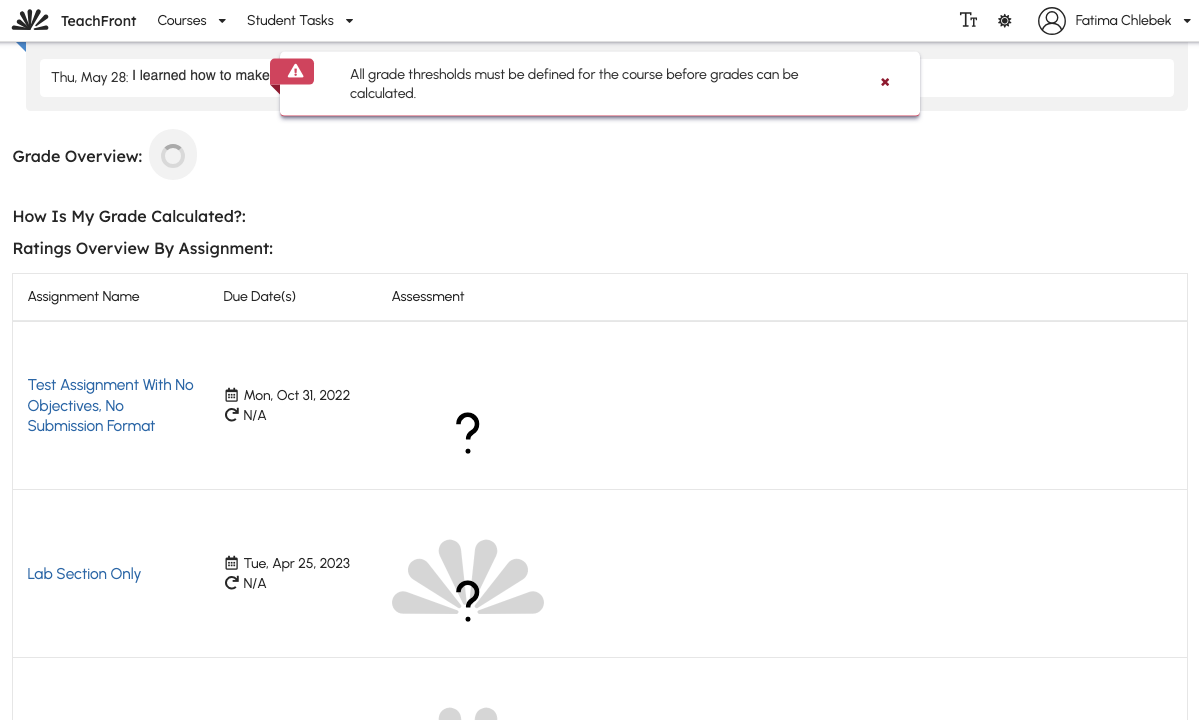Open the Fatima Chlebek account menu
Image resolution: width=1199 pixels, height=720 pixels.
tap(1123, 21)
